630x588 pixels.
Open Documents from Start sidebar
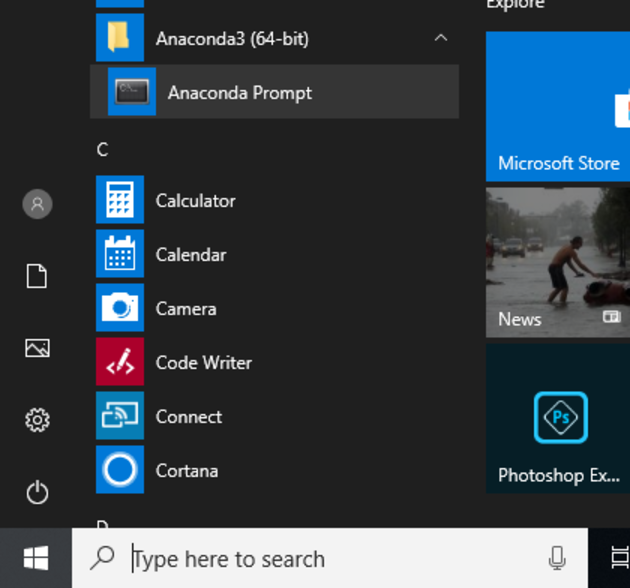coord(37,276)
